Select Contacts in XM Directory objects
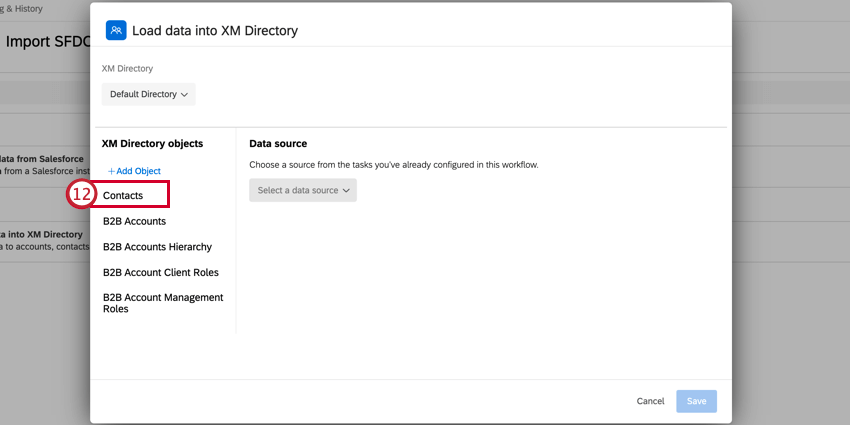 tap(123, 196)
